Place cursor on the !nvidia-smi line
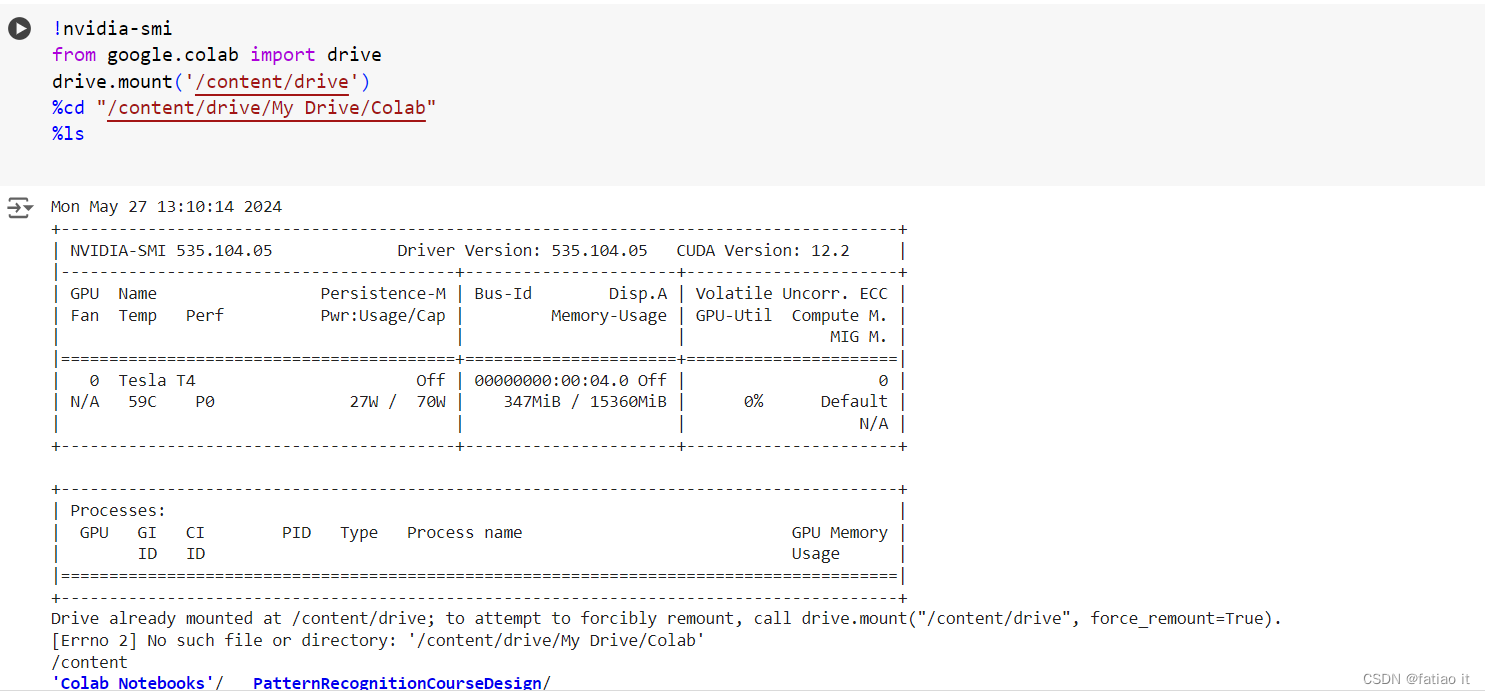This screenshot has height=694, width=1485. point(112,29)
